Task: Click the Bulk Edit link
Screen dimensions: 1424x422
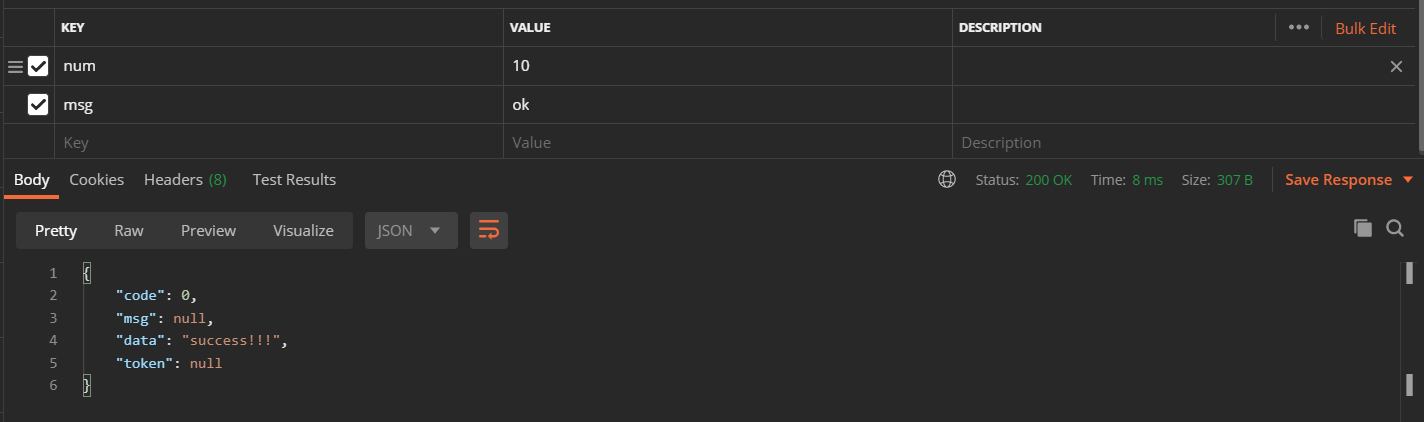Action: (x=1365, y=28)
